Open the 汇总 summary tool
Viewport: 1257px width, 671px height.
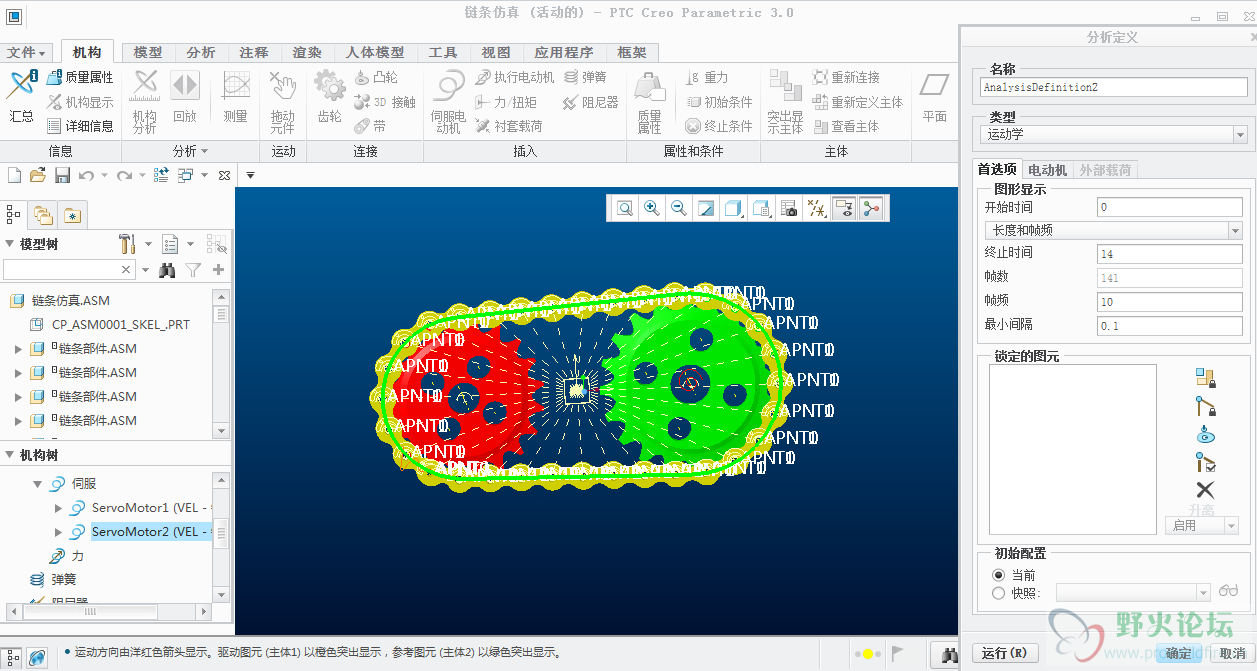coord(21,96)
